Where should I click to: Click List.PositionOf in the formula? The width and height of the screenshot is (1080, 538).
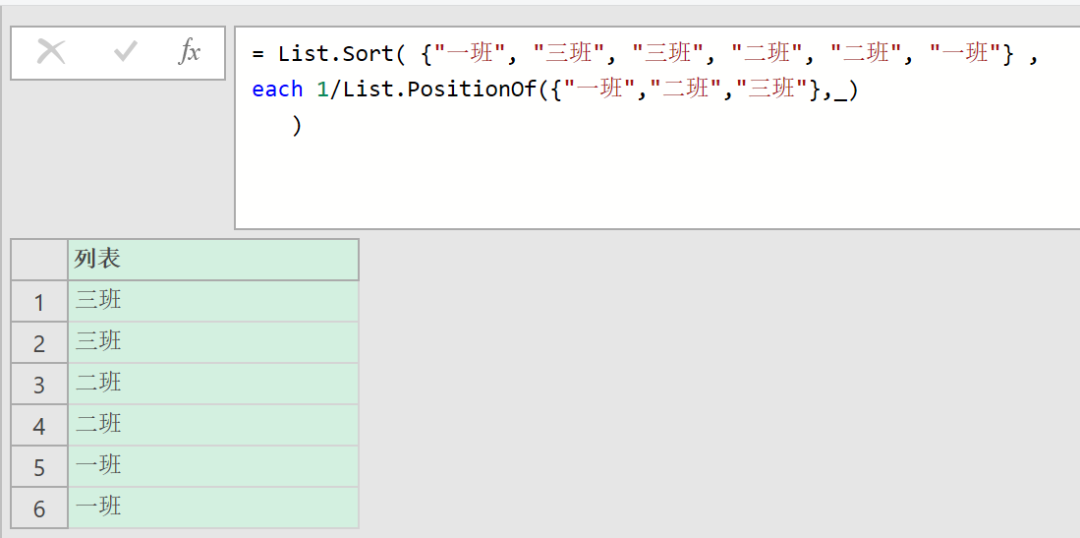(x=438, y=90)
